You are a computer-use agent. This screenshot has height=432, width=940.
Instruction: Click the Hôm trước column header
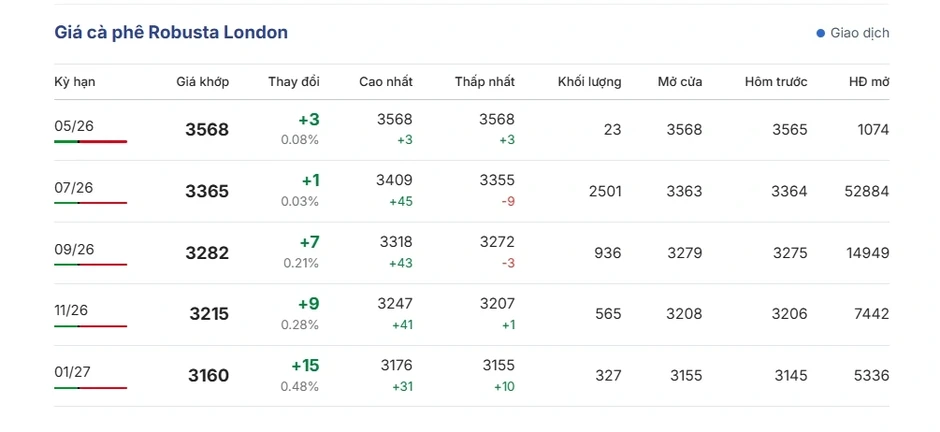776,82
